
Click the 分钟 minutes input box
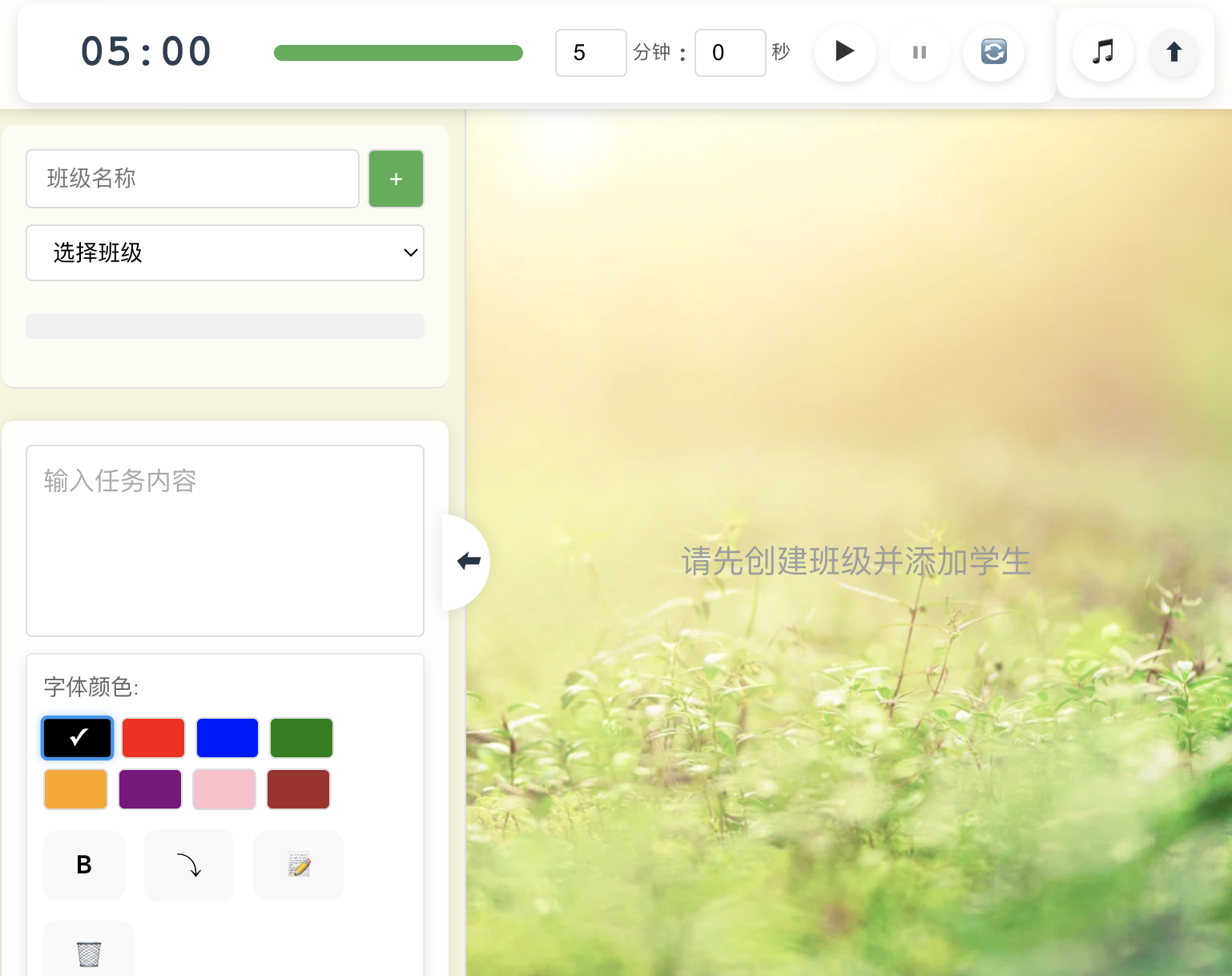tap(591, 52)
